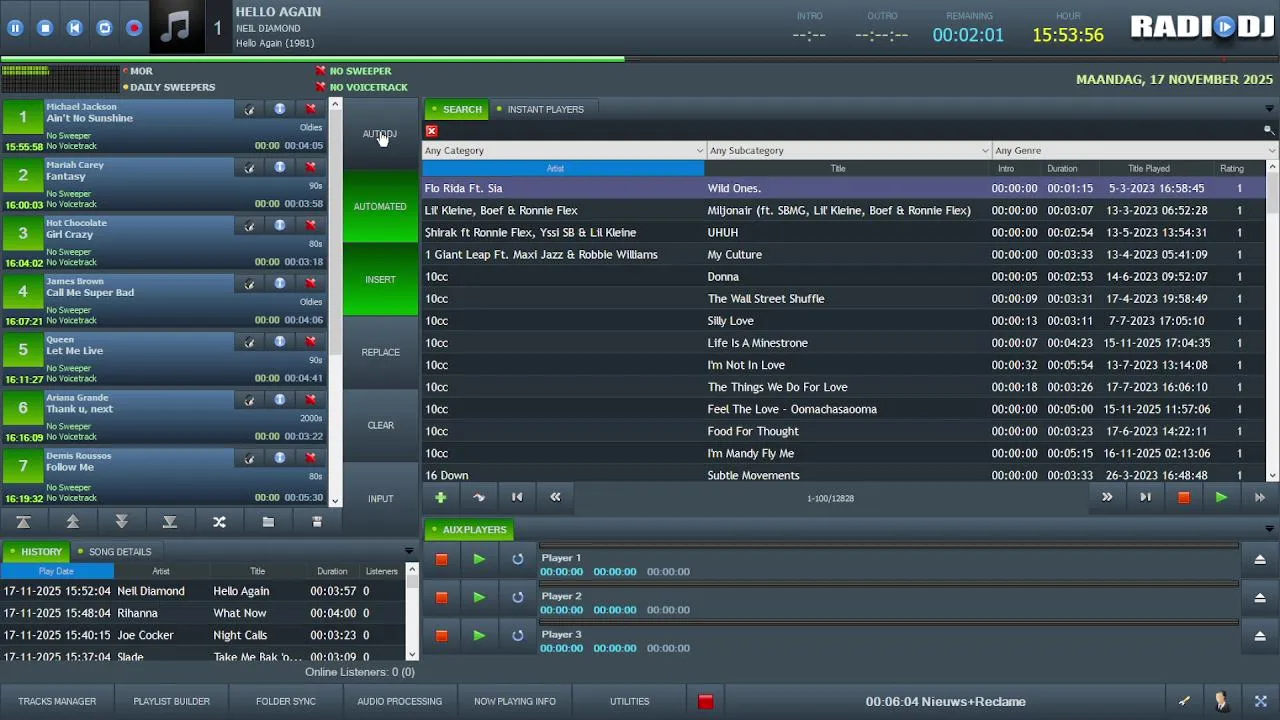Expand aux players panel options arrow
Image resolution: width=1280 pixels, height=720 pixels.
click(x=1270, y=529)
